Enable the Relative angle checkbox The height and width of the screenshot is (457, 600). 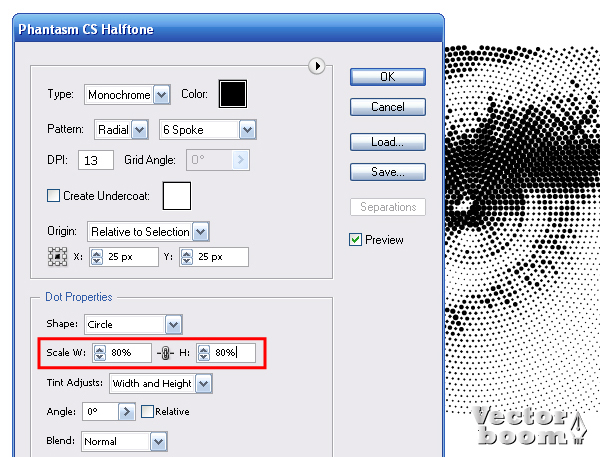click(x=147, y=411)
